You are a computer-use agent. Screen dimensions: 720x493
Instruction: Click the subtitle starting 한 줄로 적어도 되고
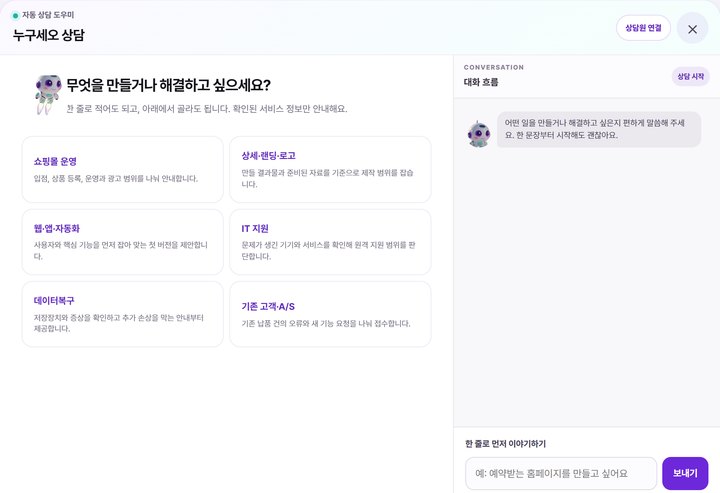click(207, 109)
